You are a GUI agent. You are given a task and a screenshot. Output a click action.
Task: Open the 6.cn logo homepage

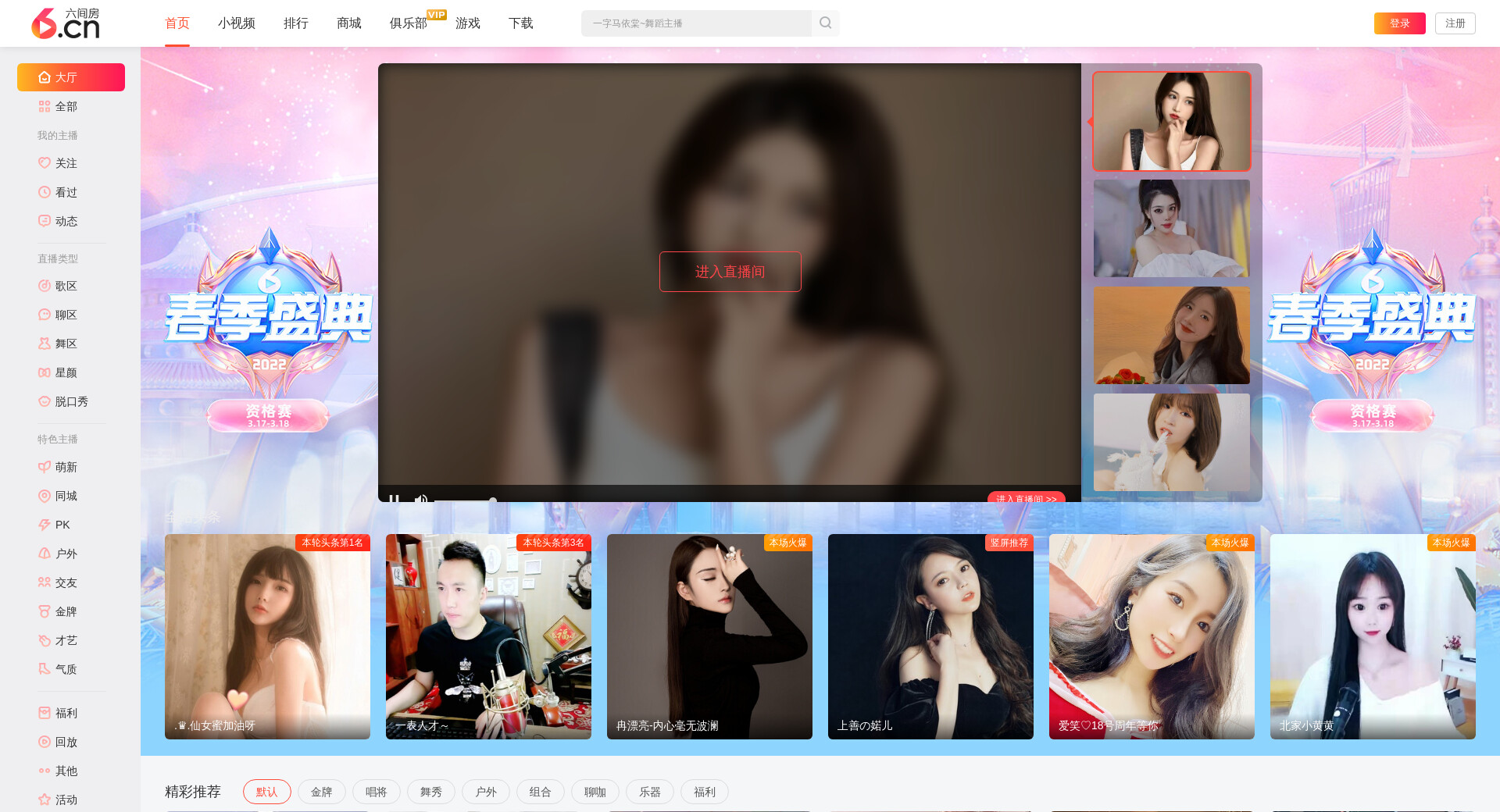(66, 23)
